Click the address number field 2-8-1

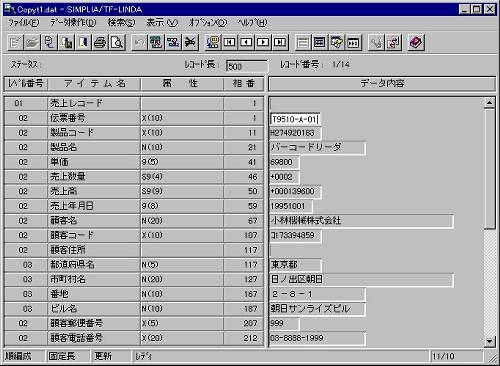click(317, 294)
